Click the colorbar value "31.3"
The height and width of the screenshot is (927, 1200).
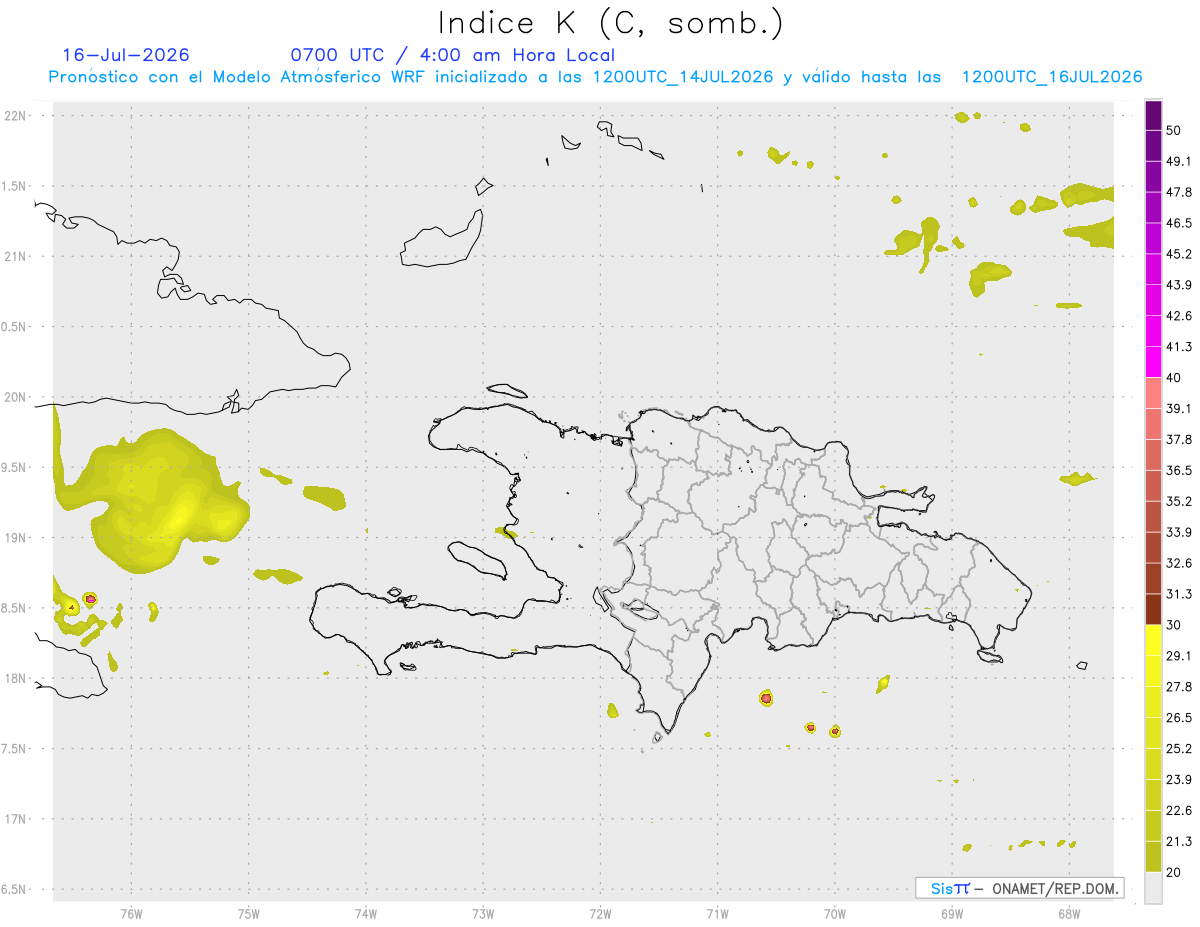tap(1180, 594)
